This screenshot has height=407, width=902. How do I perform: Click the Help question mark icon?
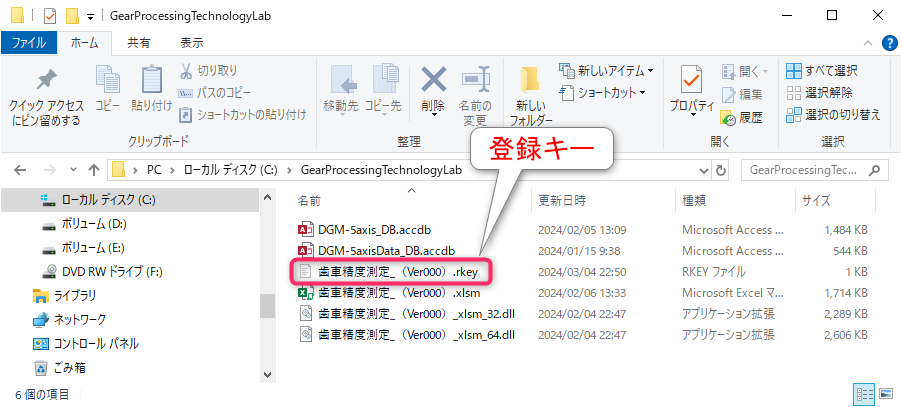click(889, 43)
